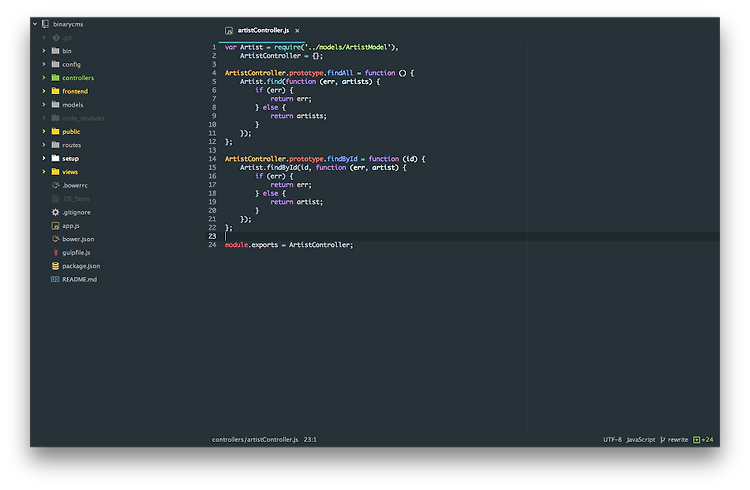Expand the frontend folder chevron
Viewport: 750px width, 490px height.
[x=44, y=91]
